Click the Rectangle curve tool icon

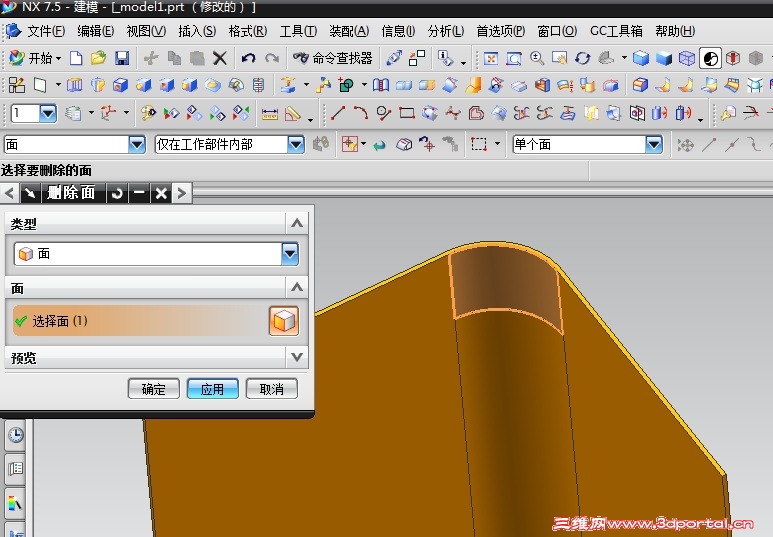(x=407, y=113)
